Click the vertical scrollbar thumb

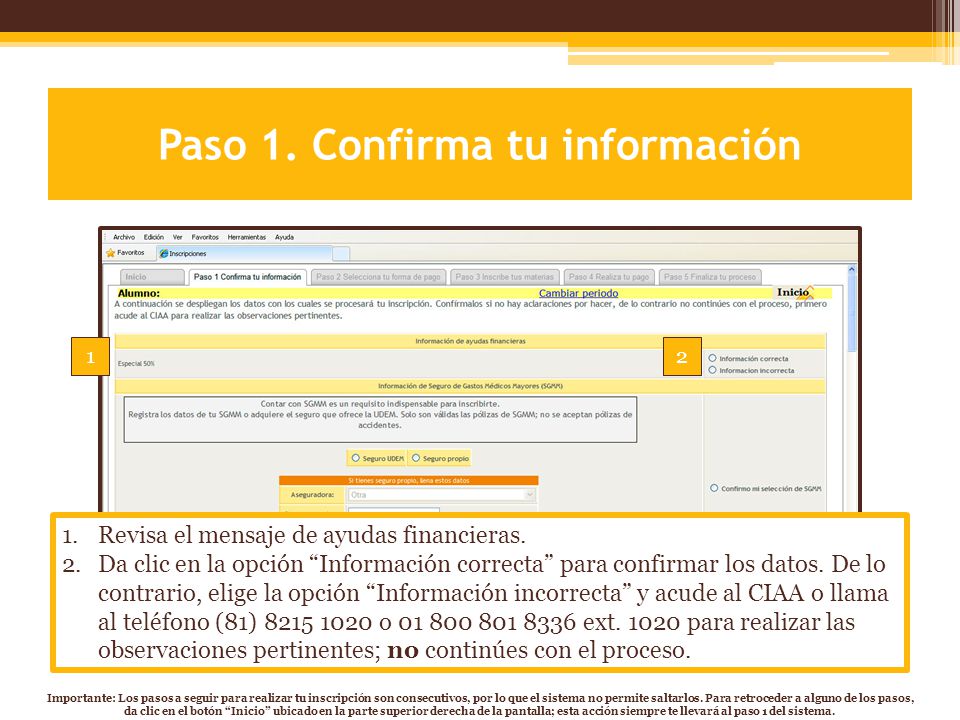click(851, 313)
